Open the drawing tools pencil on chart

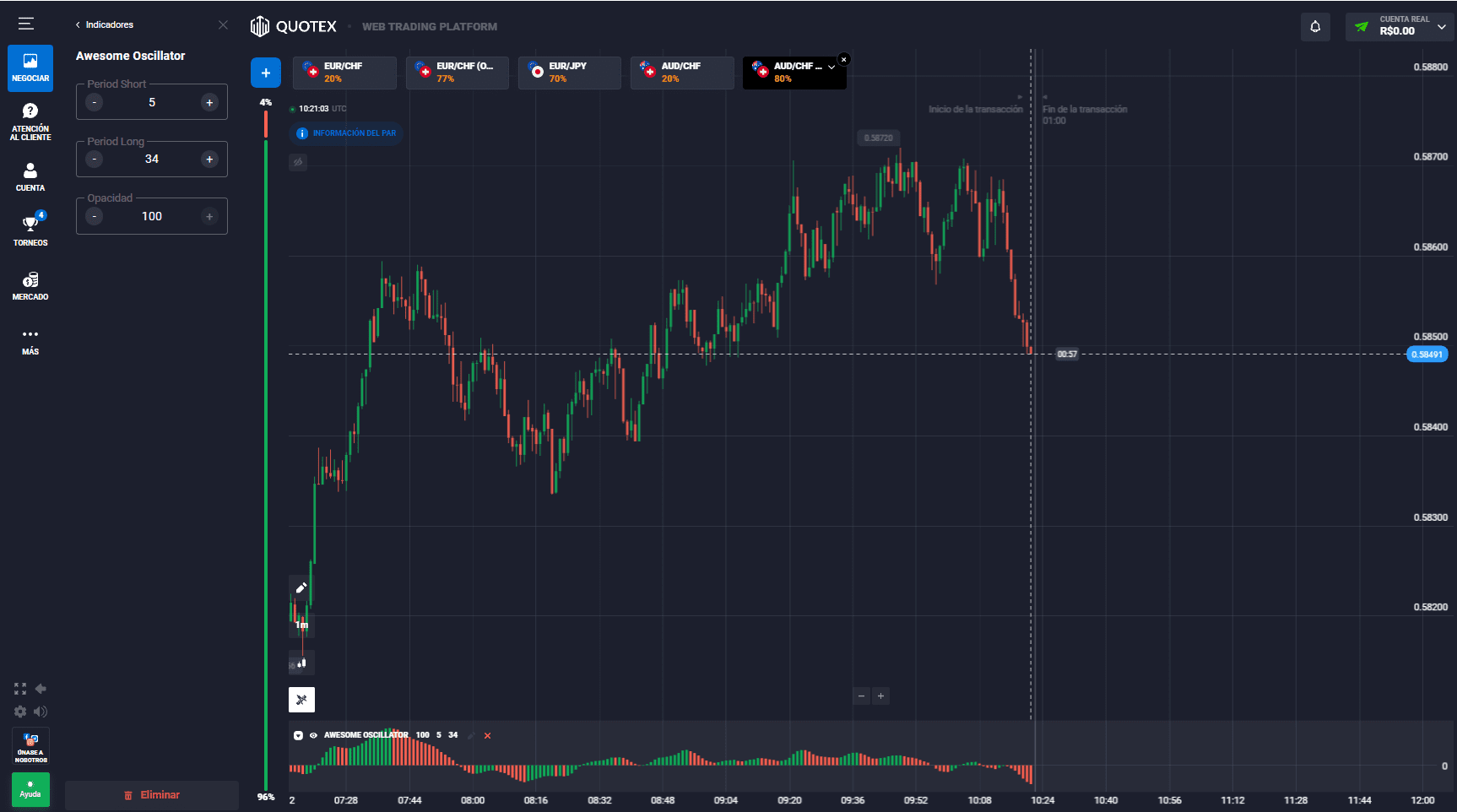point(301,587)
